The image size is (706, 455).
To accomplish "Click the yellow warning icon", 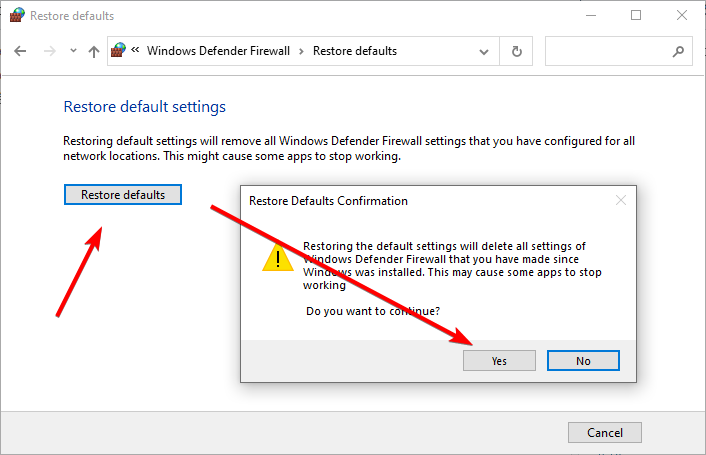I will (x=278, y=257).
